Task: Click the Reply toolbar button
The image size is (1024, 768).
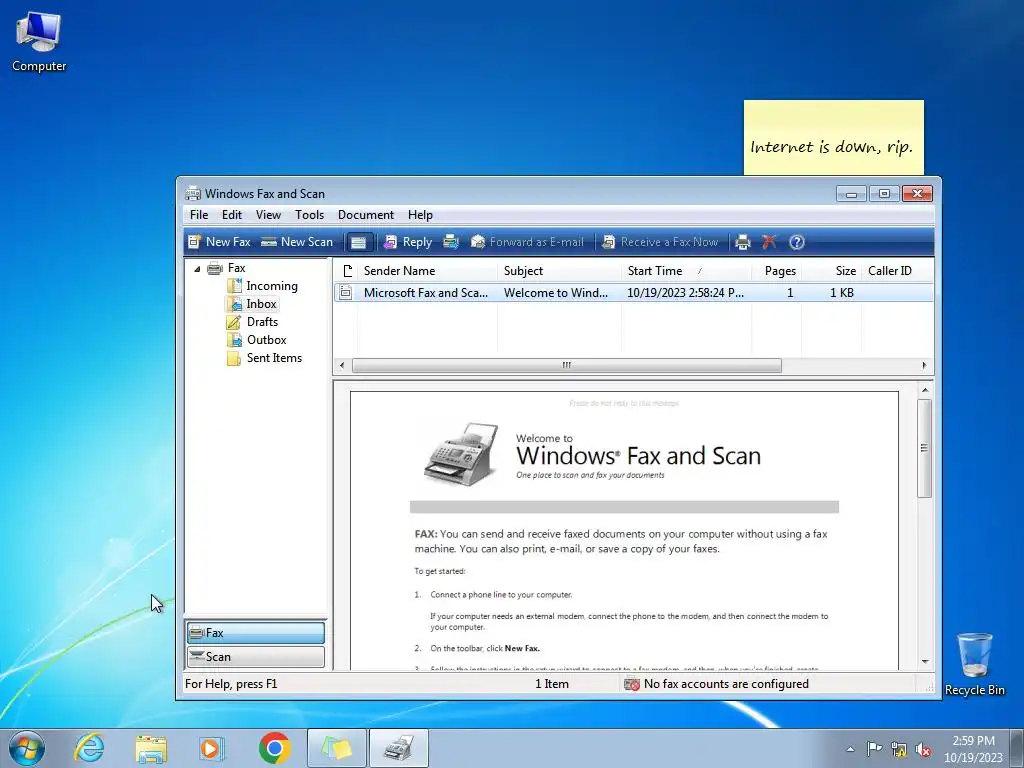Action: [408, 242]
